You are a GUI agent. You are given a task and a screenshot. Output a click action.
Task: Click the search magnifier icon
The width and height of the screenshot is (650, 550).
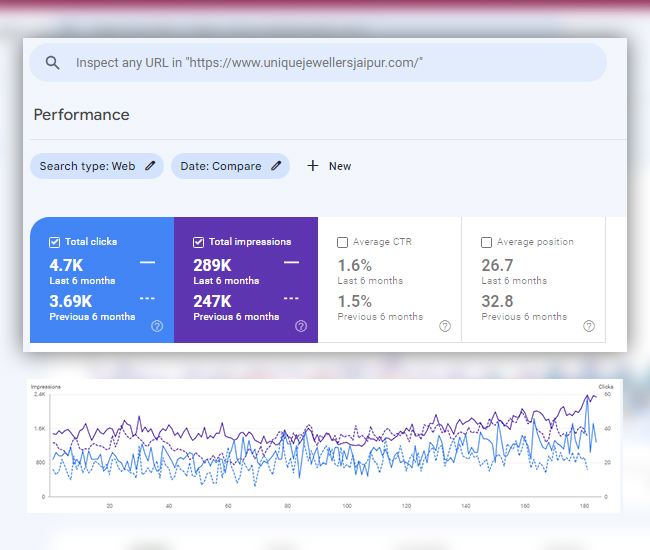pos(53,63)
